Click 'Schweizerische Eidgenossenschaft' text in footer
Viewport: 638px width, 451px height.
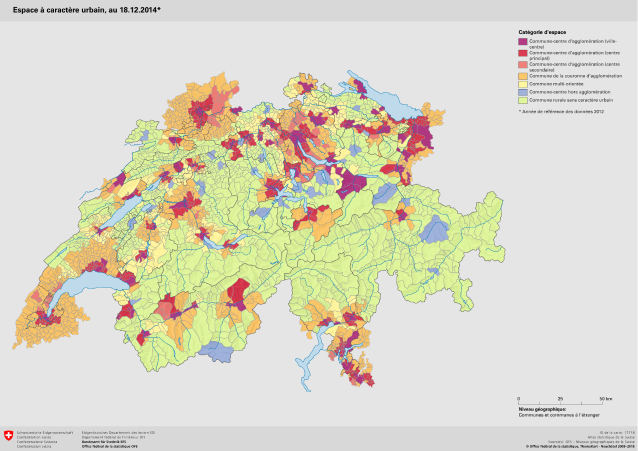(x=44, y=430)
